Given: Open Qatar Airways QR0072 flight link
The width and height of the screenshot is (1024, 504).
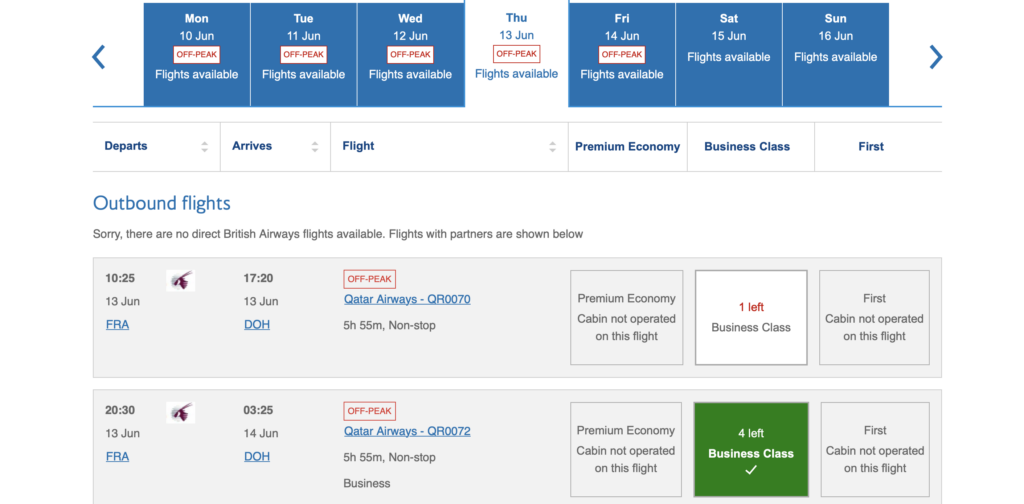Looking at the screenshot, I should point(407,431).
